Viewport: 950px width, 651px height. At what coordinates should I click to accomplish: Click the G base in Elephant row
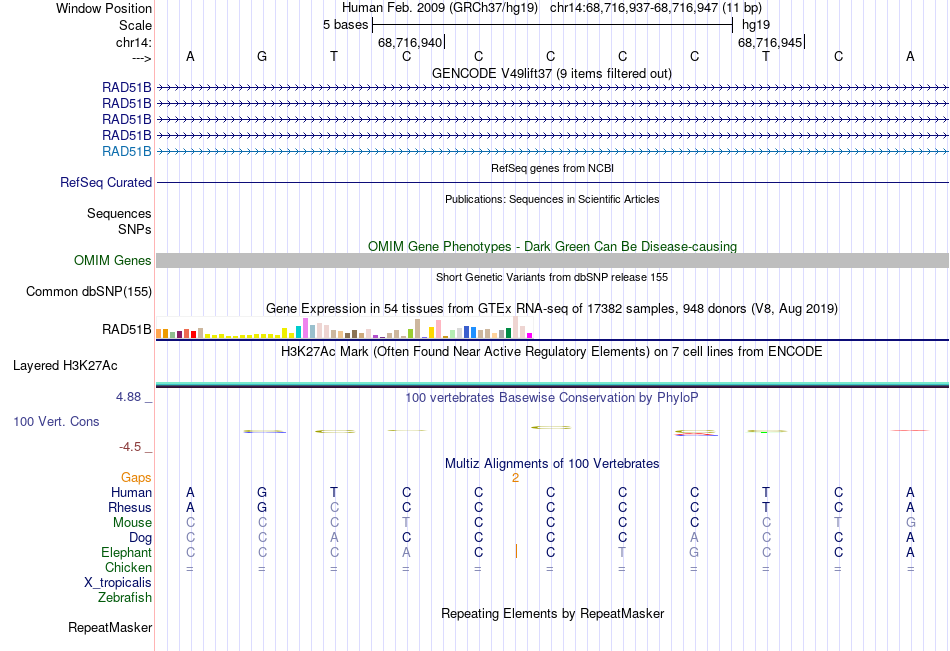click(694, 552)
